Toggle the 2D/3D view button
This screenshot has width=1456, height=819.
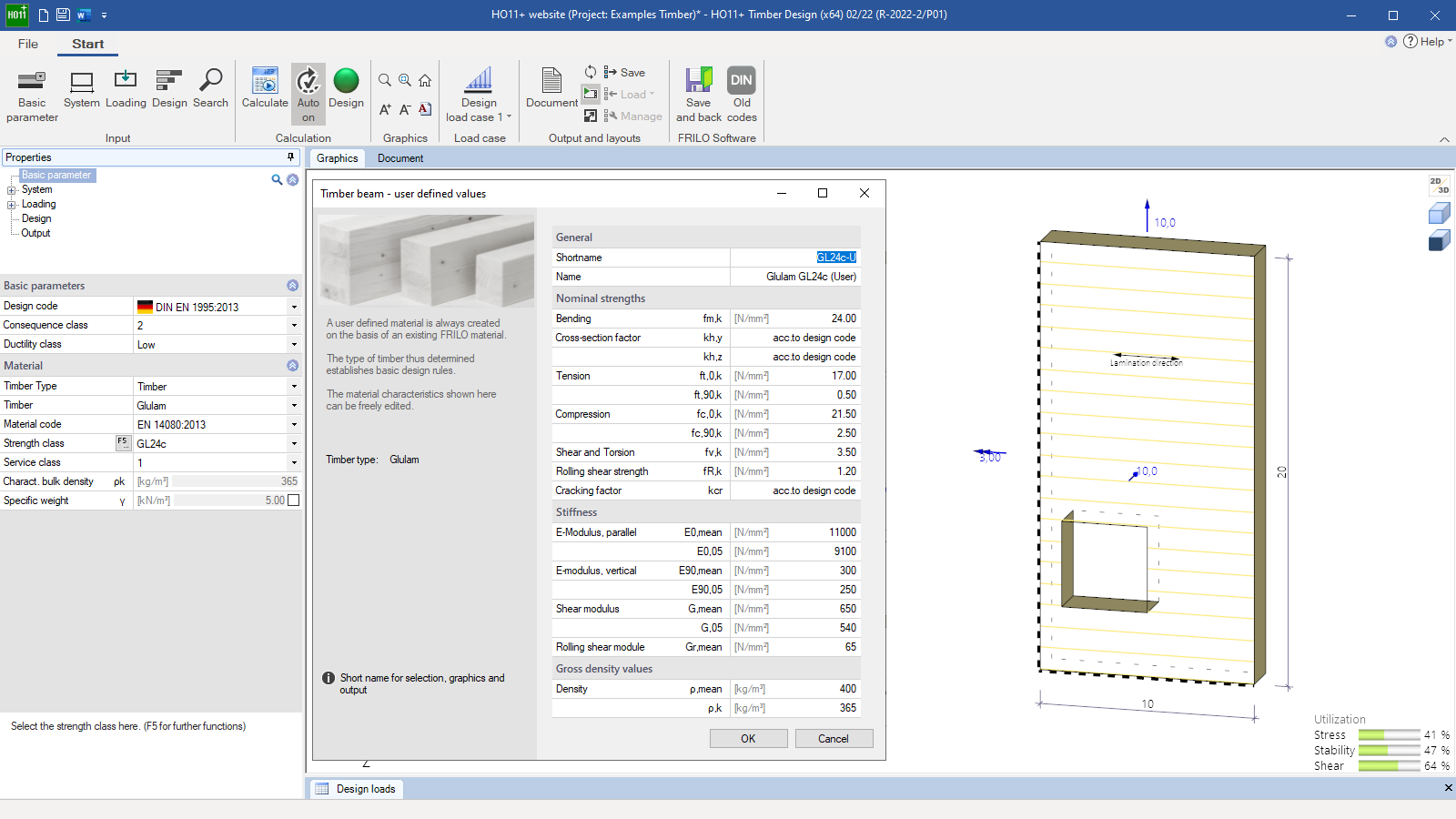coord(1439,186)
